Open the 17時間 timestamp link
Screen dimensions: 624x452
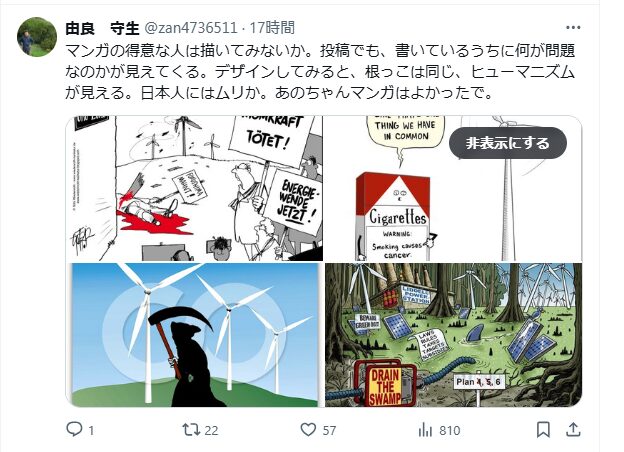point(272,28)
